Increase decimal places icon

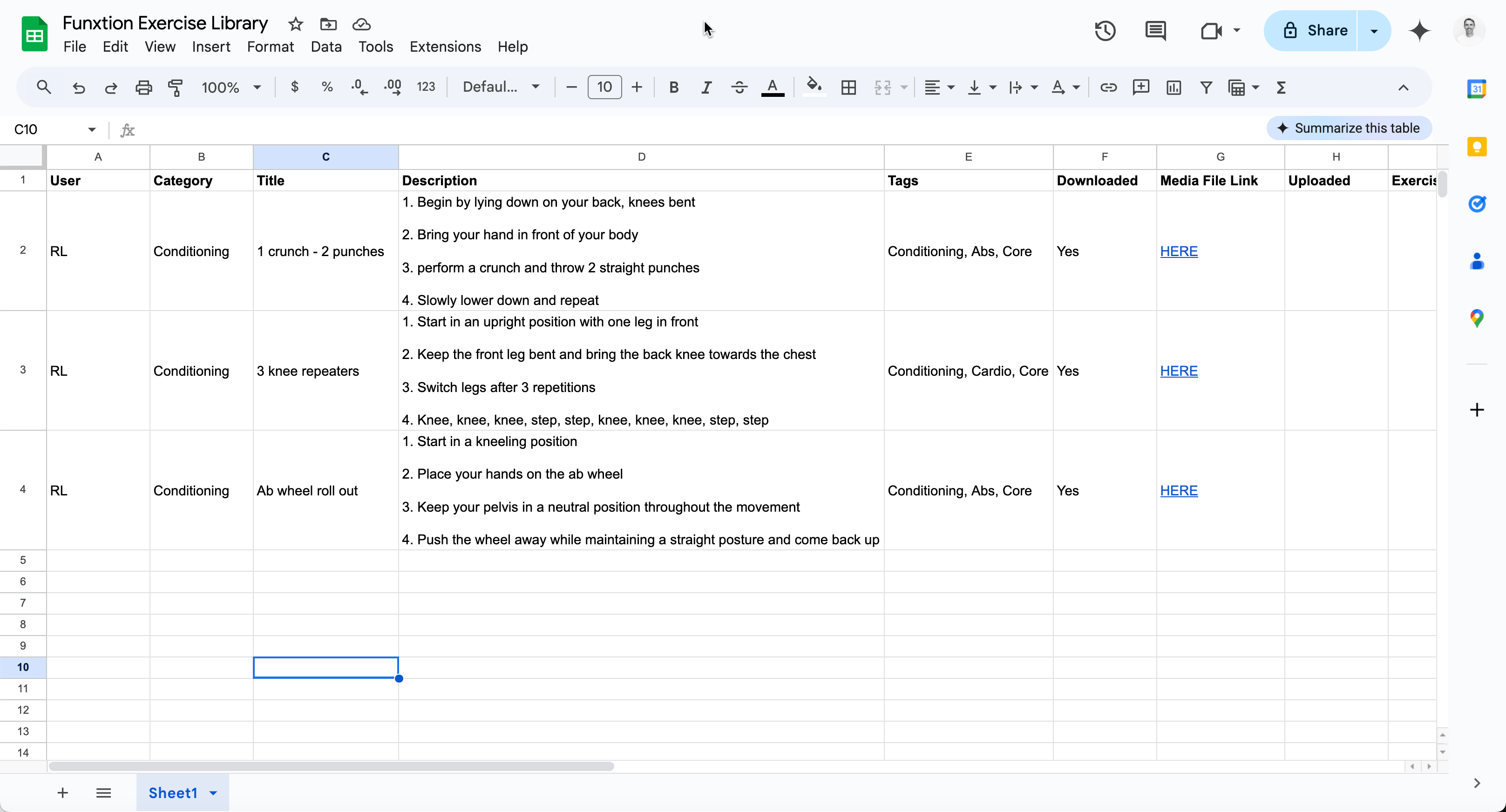click(x=392, y=87)
